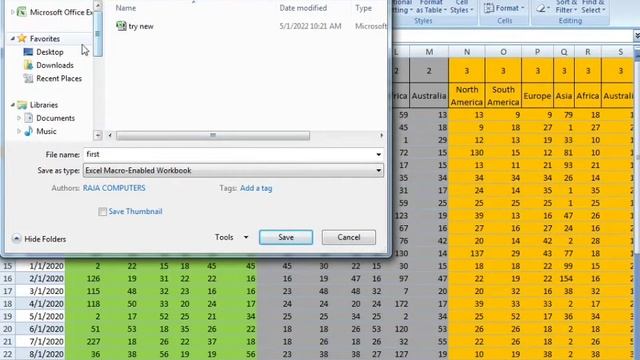Sort files by Date modified column header
This screenshot has height=360, width=640.
(x=303, y=8)
